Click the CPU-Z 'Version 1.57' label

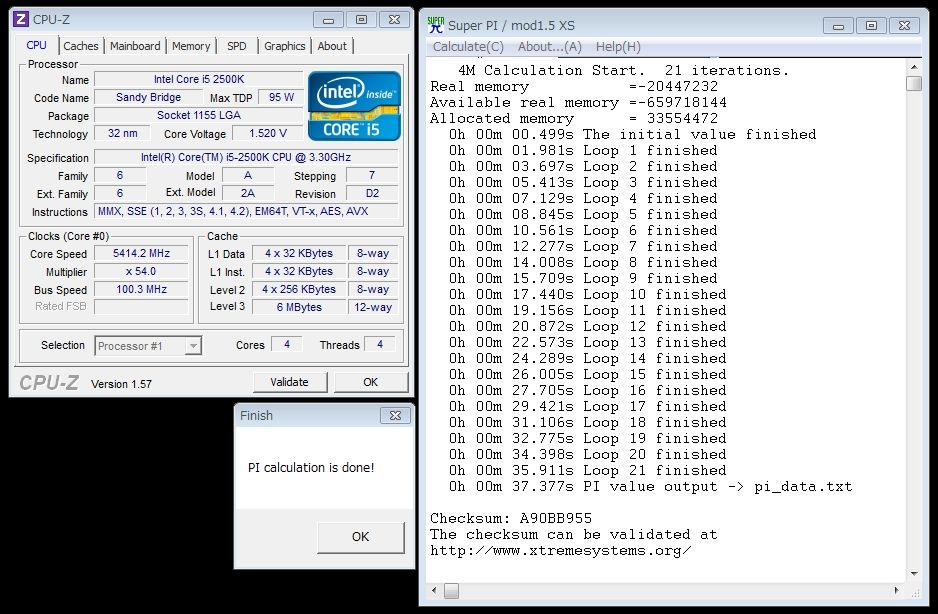121,384
